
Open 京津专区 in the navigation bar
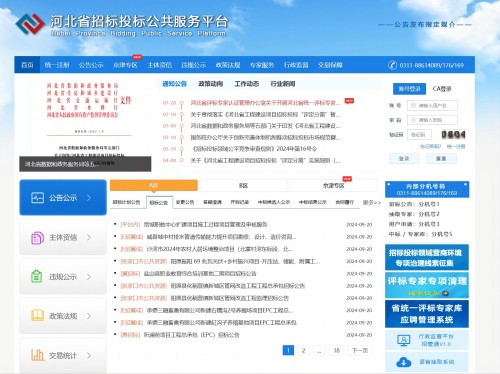[x=125, y=65]
